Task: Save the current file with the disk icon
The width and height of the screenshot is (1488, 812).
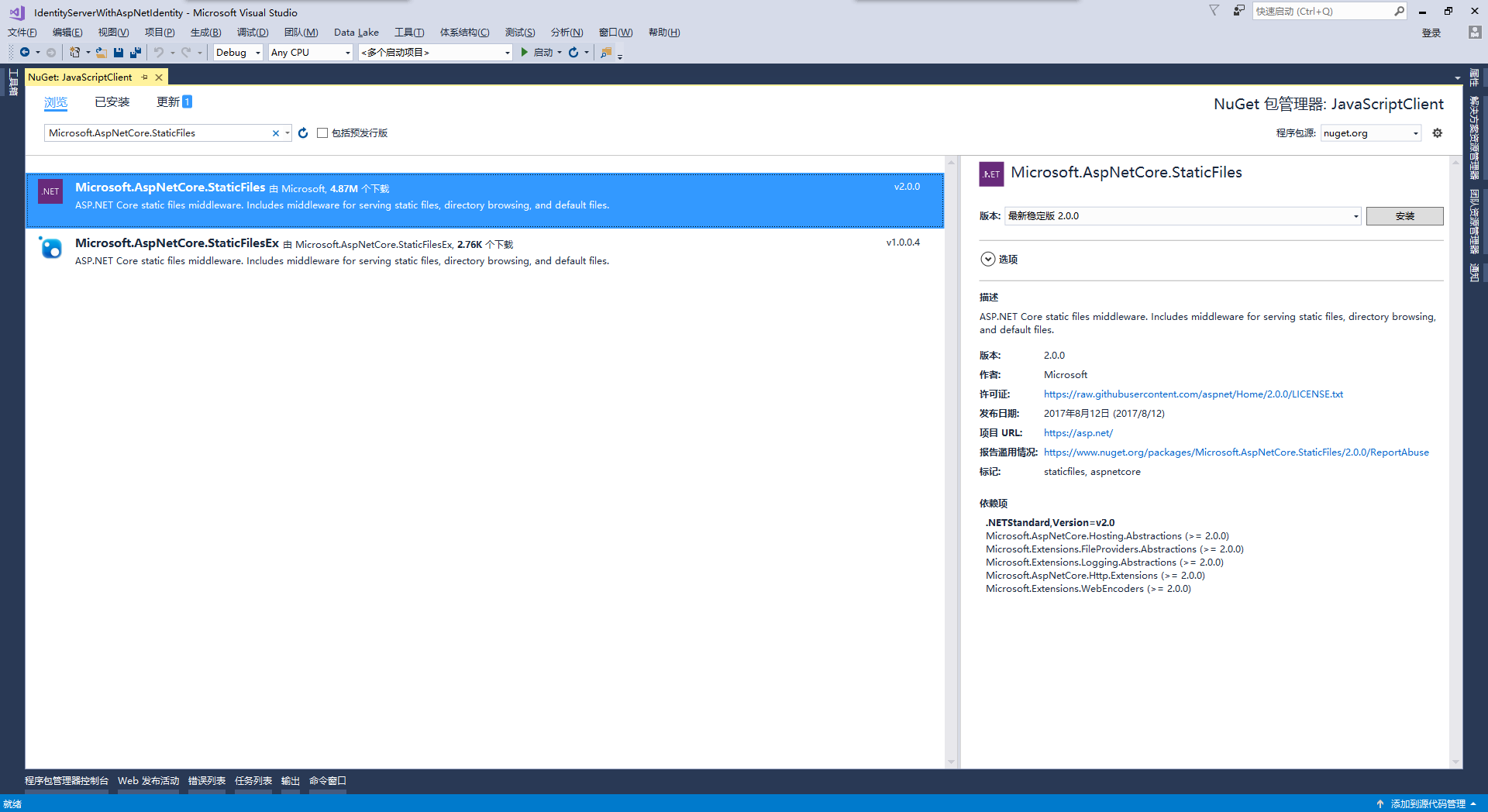Action: coord(119,52)
